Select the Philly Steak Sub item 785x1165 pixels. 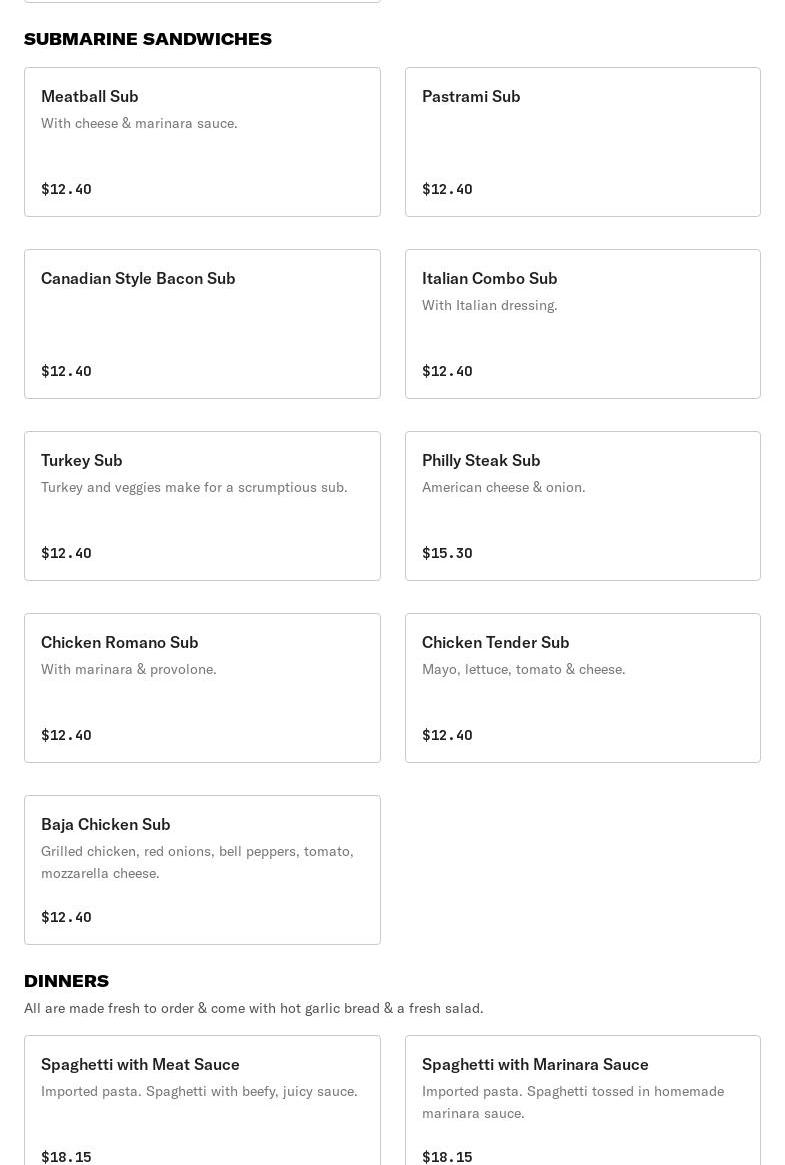coord(582,506)
